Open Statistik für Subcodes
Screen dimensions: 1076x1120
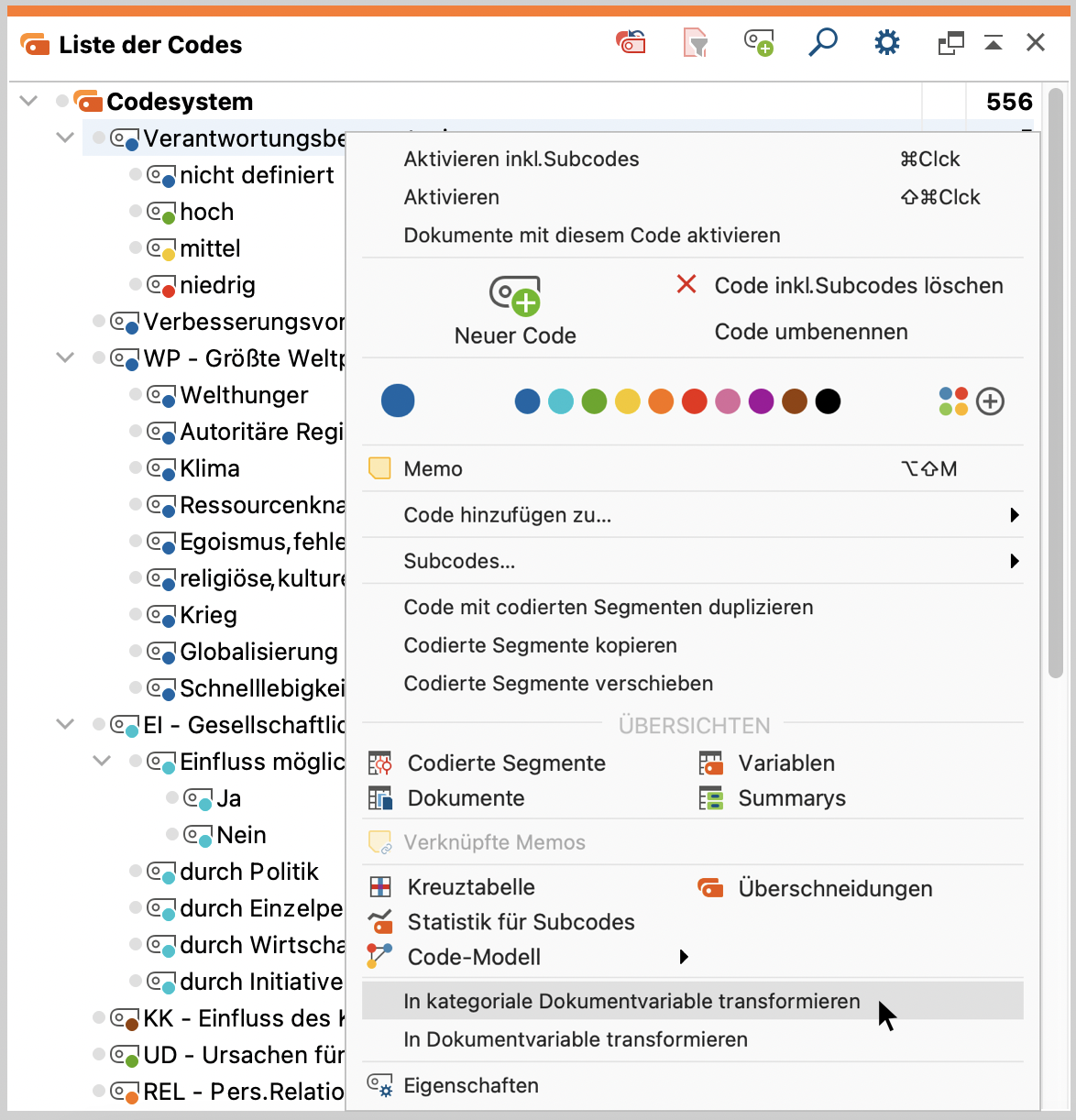[520, 922]
